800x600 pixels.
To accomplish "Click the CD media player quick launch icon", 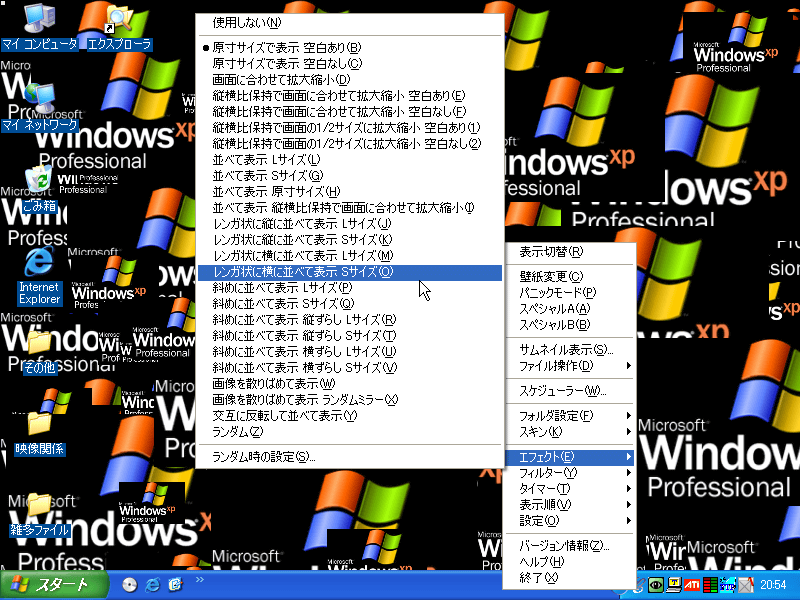I will pyautogui.click(x=130, y=585).
